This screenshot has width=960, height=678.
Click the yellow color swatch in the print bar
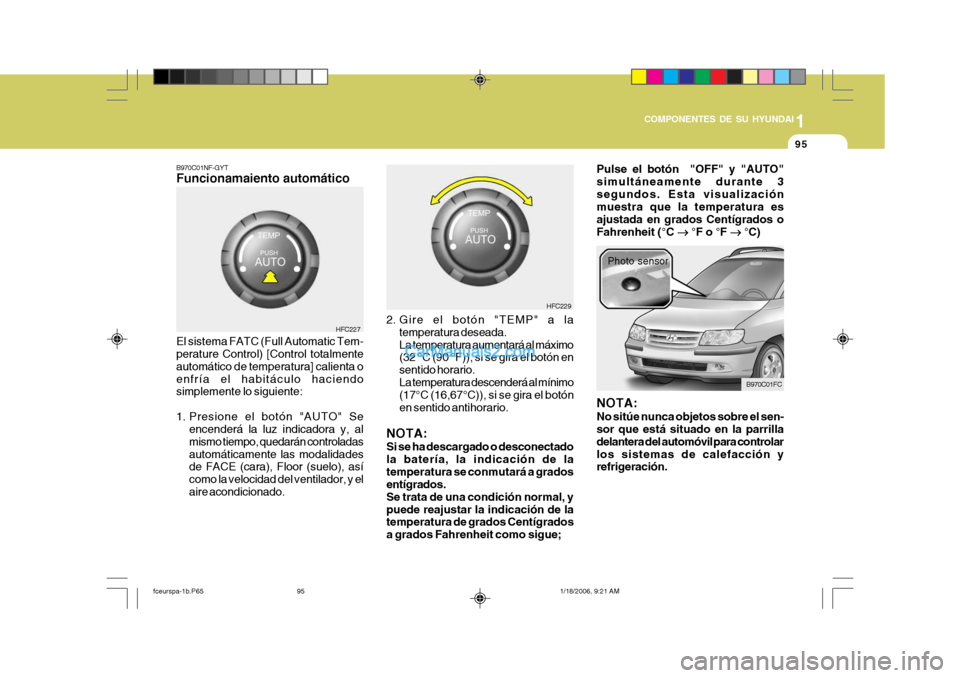(639, 77)
